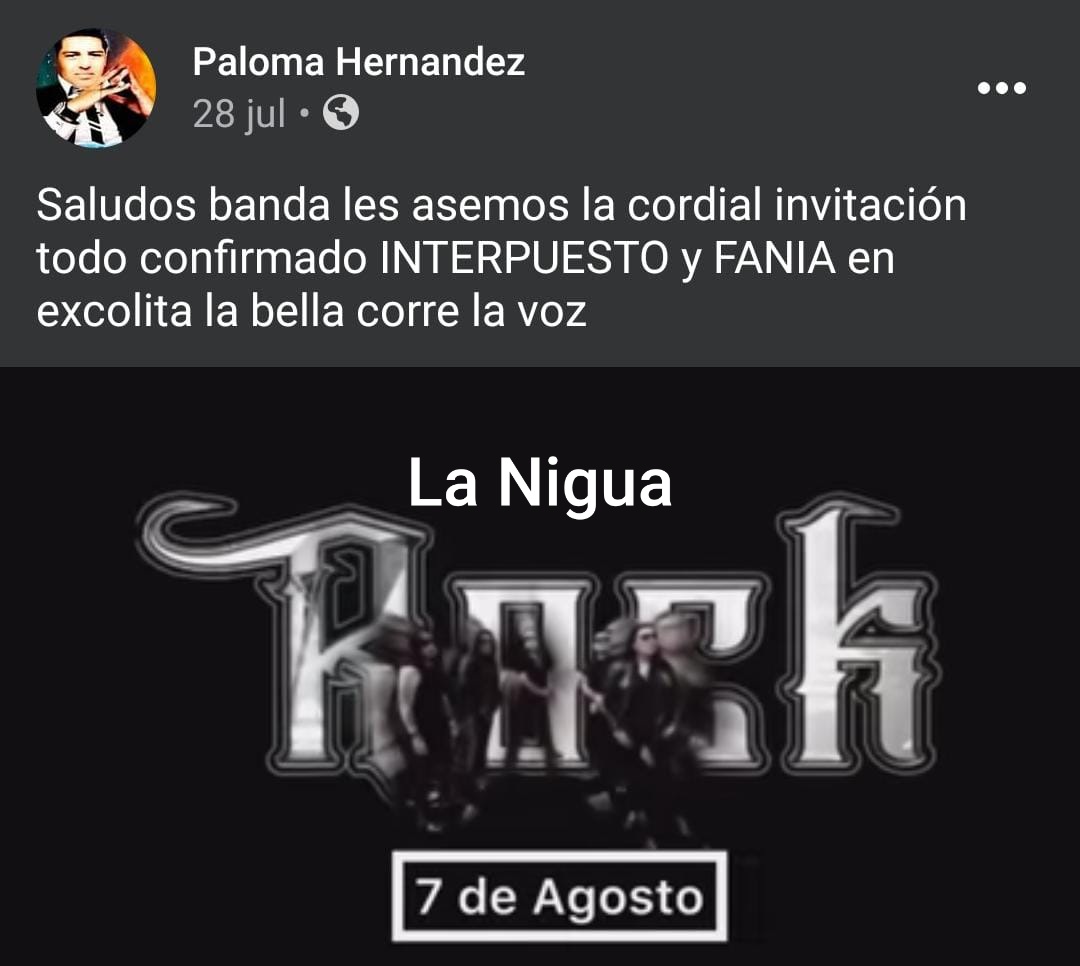
Task: Click excolita la bella text
Action: pos(190,311)
